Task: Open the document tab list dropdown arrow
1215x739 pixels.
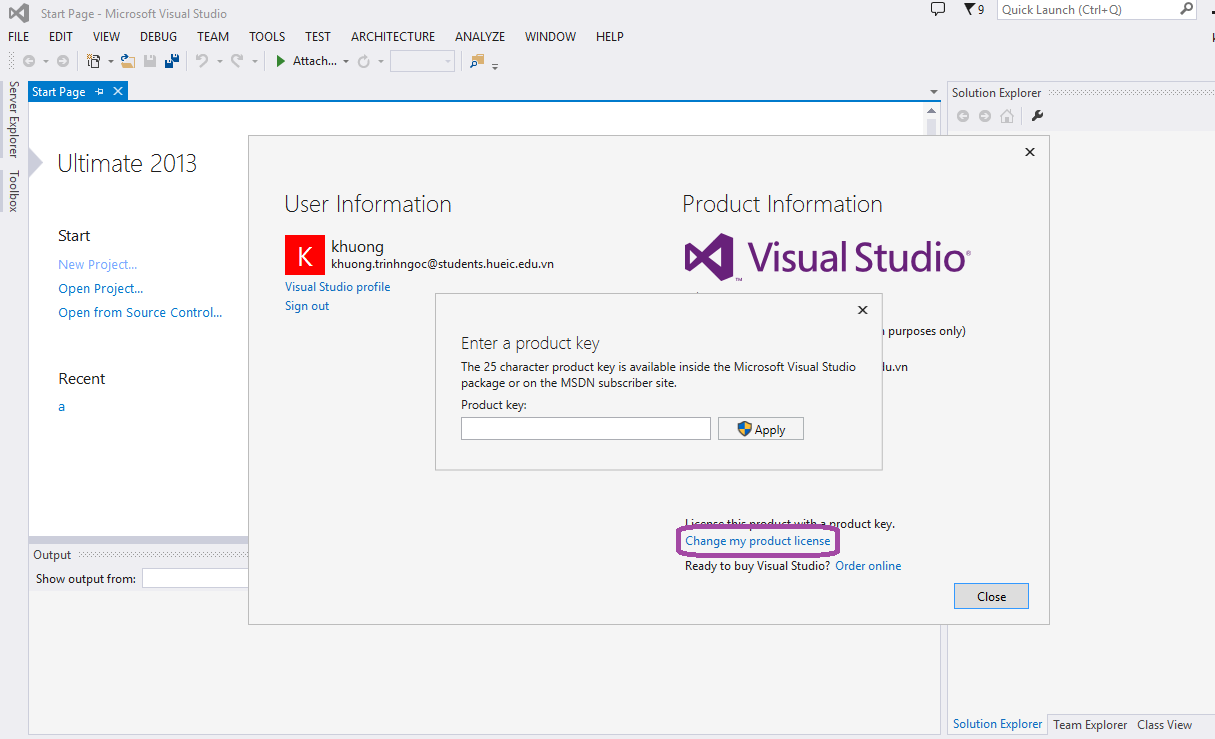Action: 934,92
